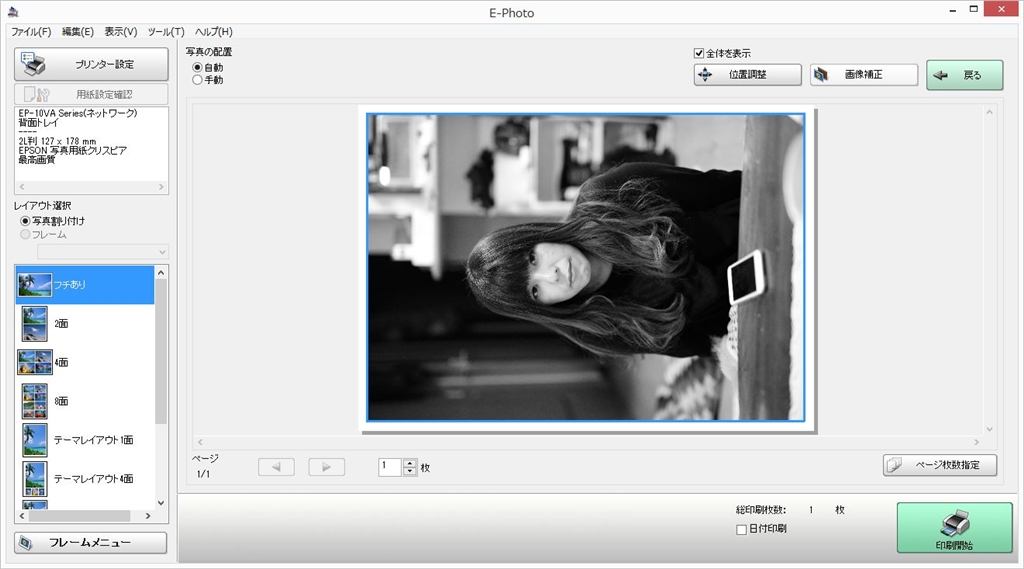
Task: Increase copies with stepper up arrow
Action: pyautogui.click(x=409, y=463)
